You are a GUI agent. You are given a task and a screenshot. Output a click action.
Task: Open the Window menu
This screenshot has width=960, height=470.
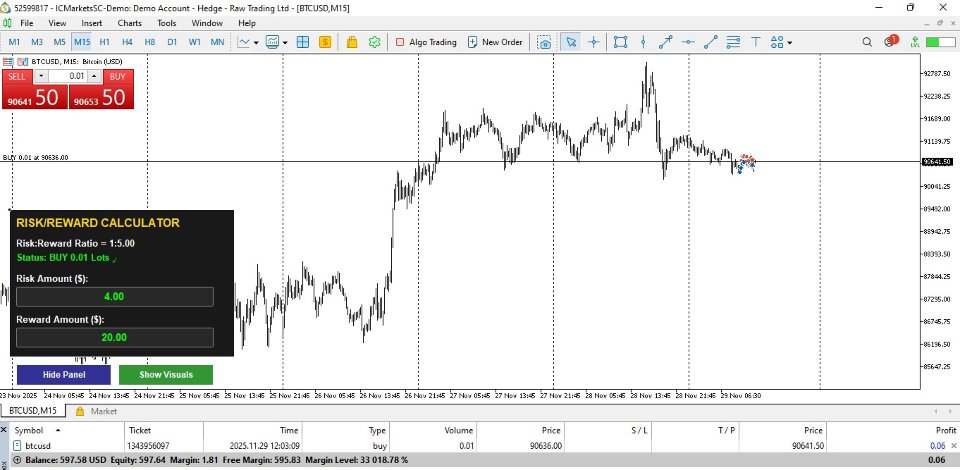pyautogui.click(x=207, y=23)
